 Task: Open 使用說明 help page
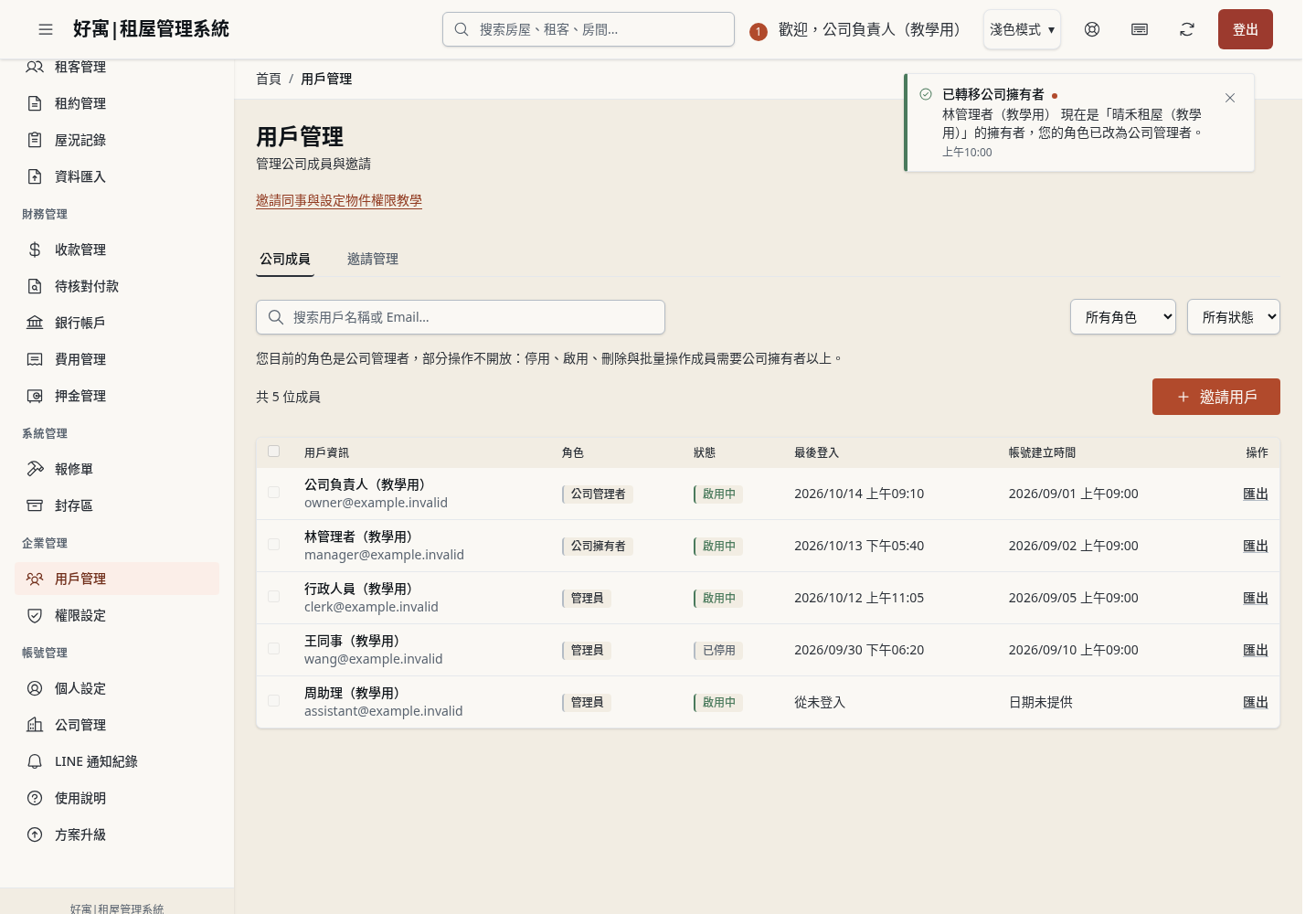click(x=117, y=798)
